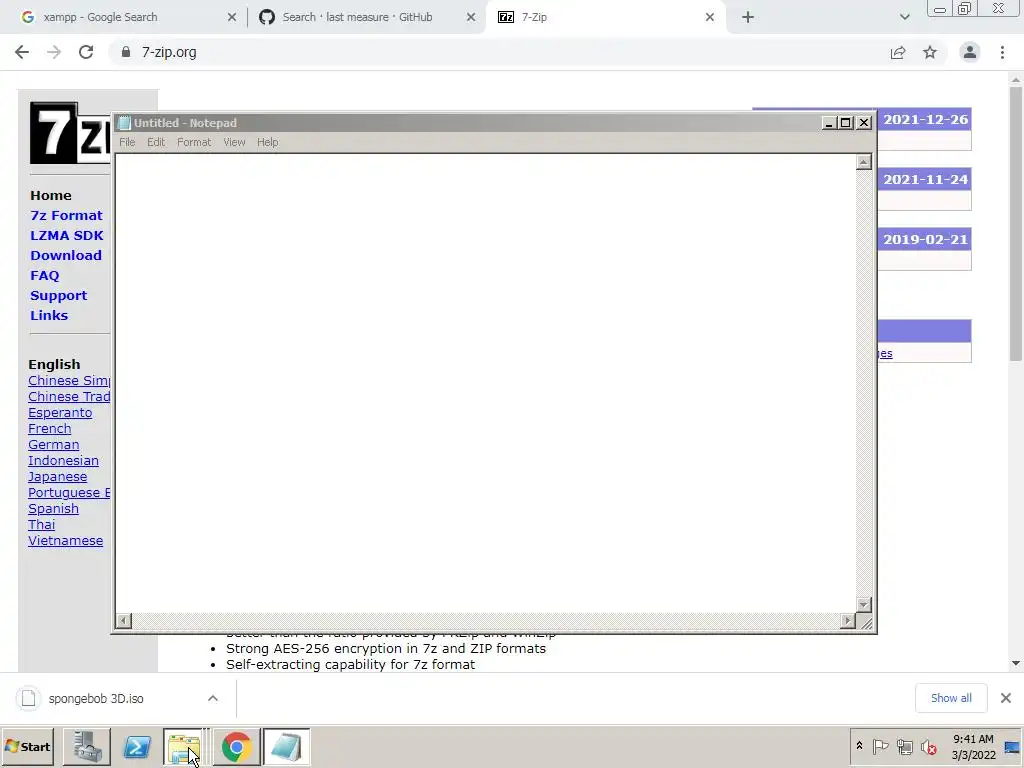Click Show all downloads button
Screen dimensions: 1024x768
tap(951, 698)
